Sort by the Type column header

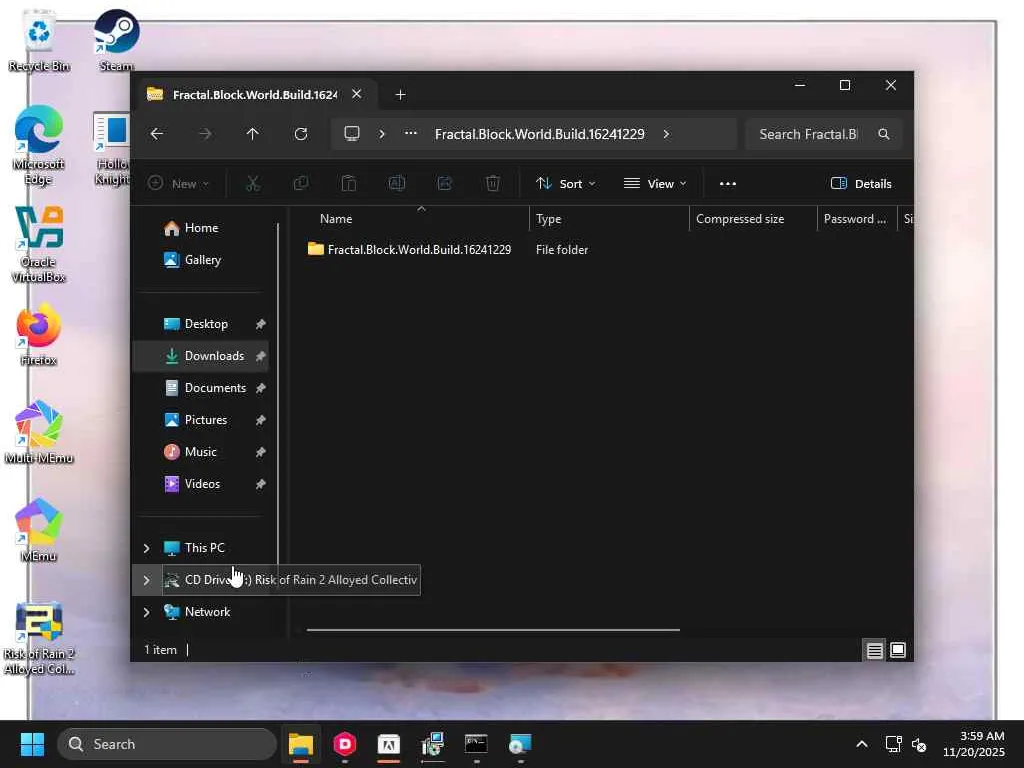(548, 219)
